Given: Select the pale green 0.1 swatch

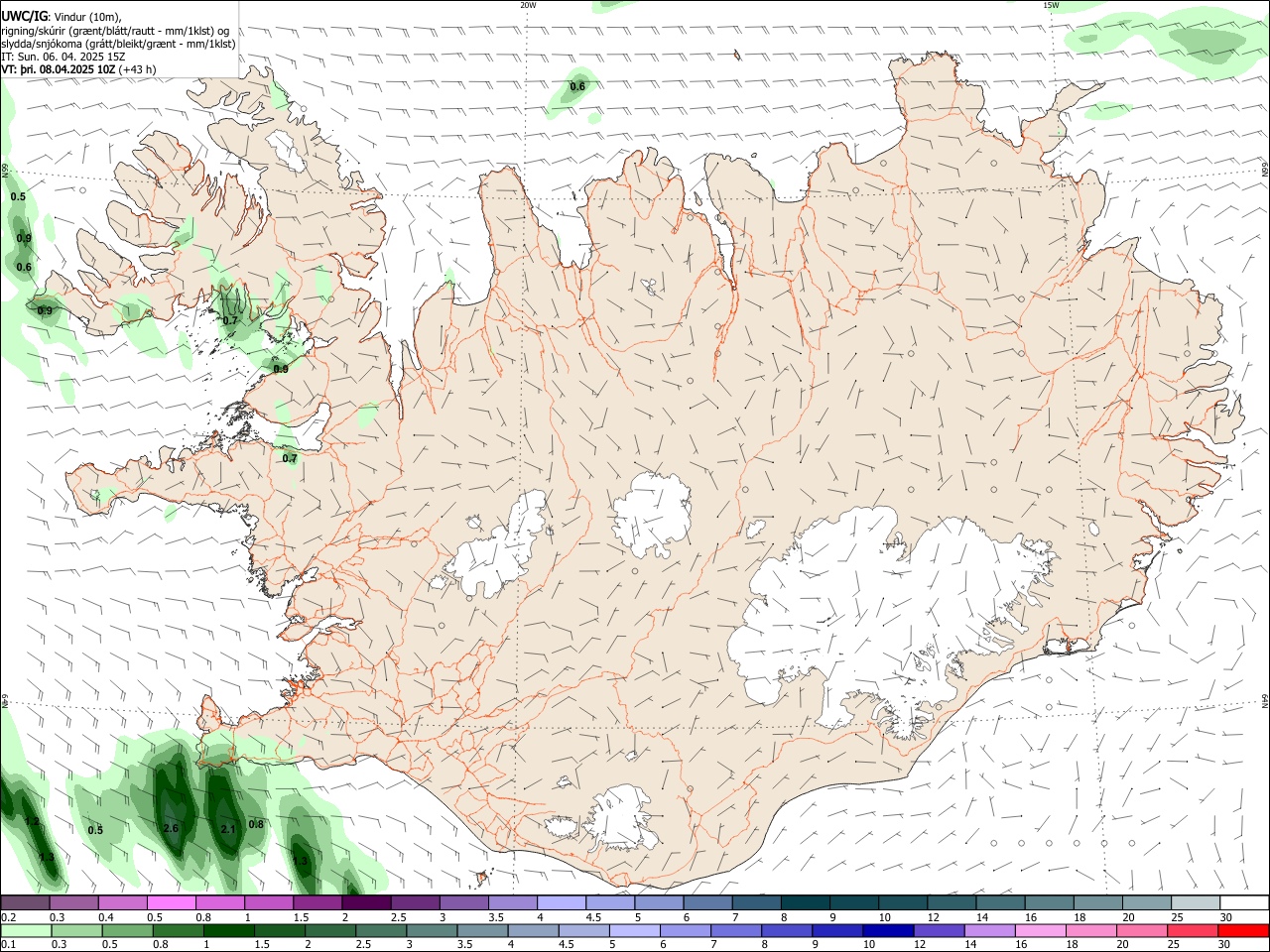Looking at the screenshot, I should pos(27,930).
